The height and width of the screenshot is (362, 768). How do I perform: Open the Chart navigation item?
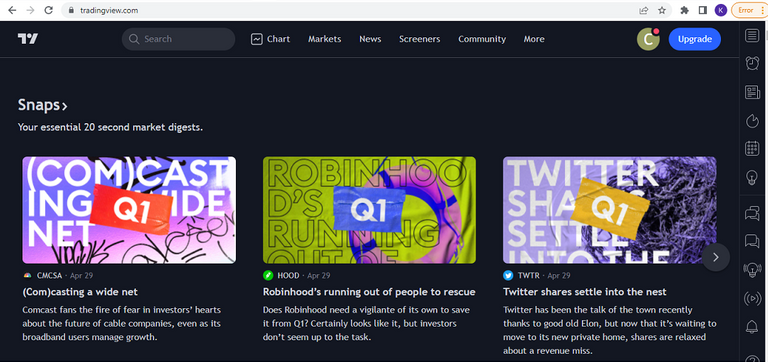click(x=270, y=39)
